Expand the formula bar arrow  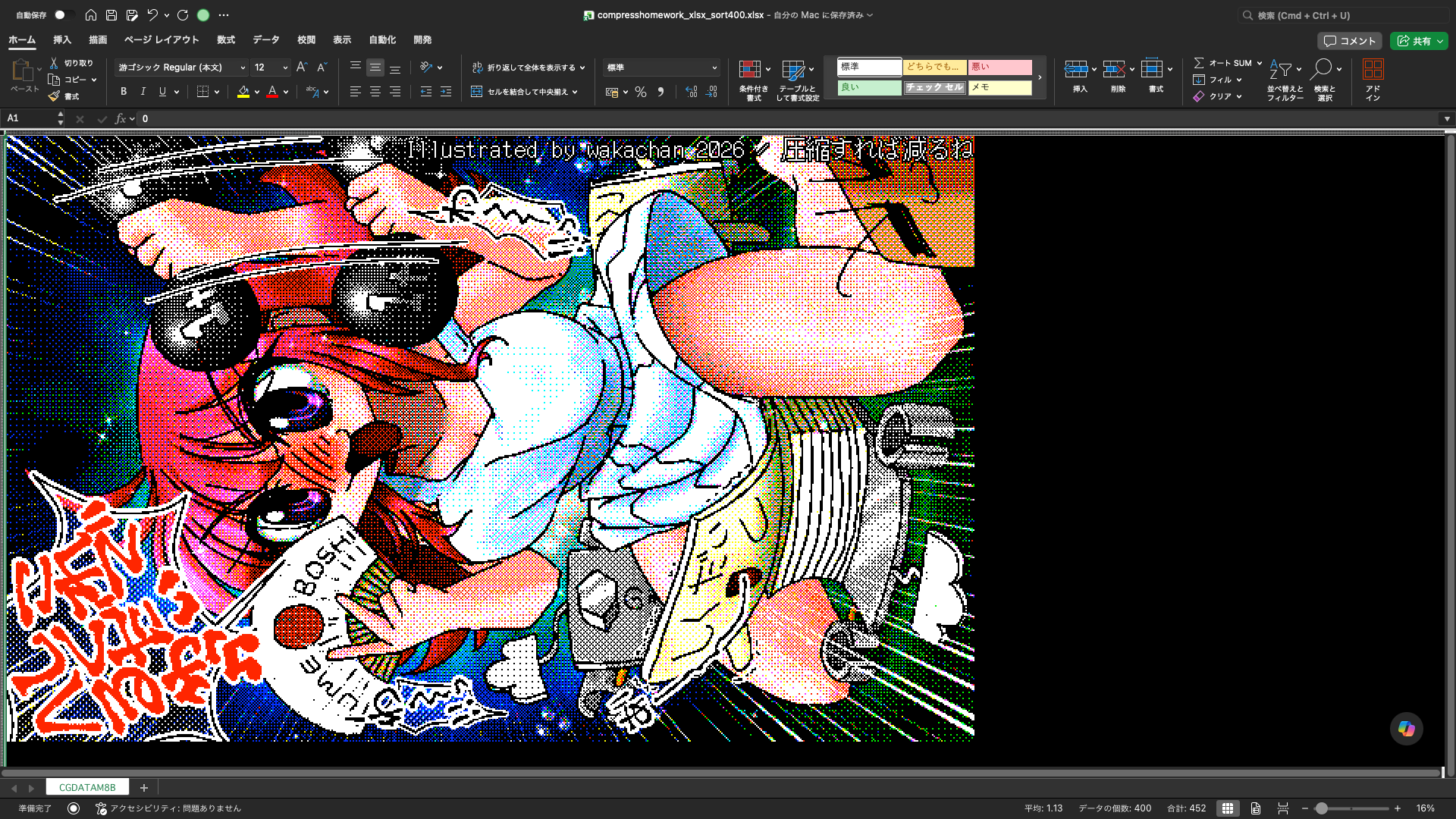tap(1447, 118)
